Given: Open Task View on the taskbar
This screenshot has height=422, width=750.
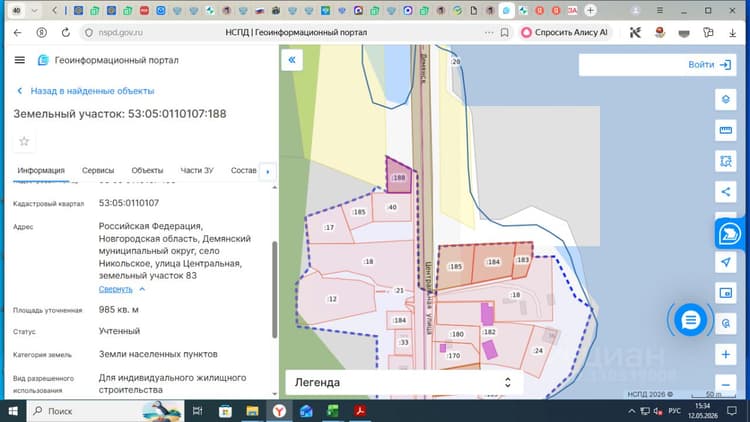Looking at the screenshot, I should click(197, 411).
